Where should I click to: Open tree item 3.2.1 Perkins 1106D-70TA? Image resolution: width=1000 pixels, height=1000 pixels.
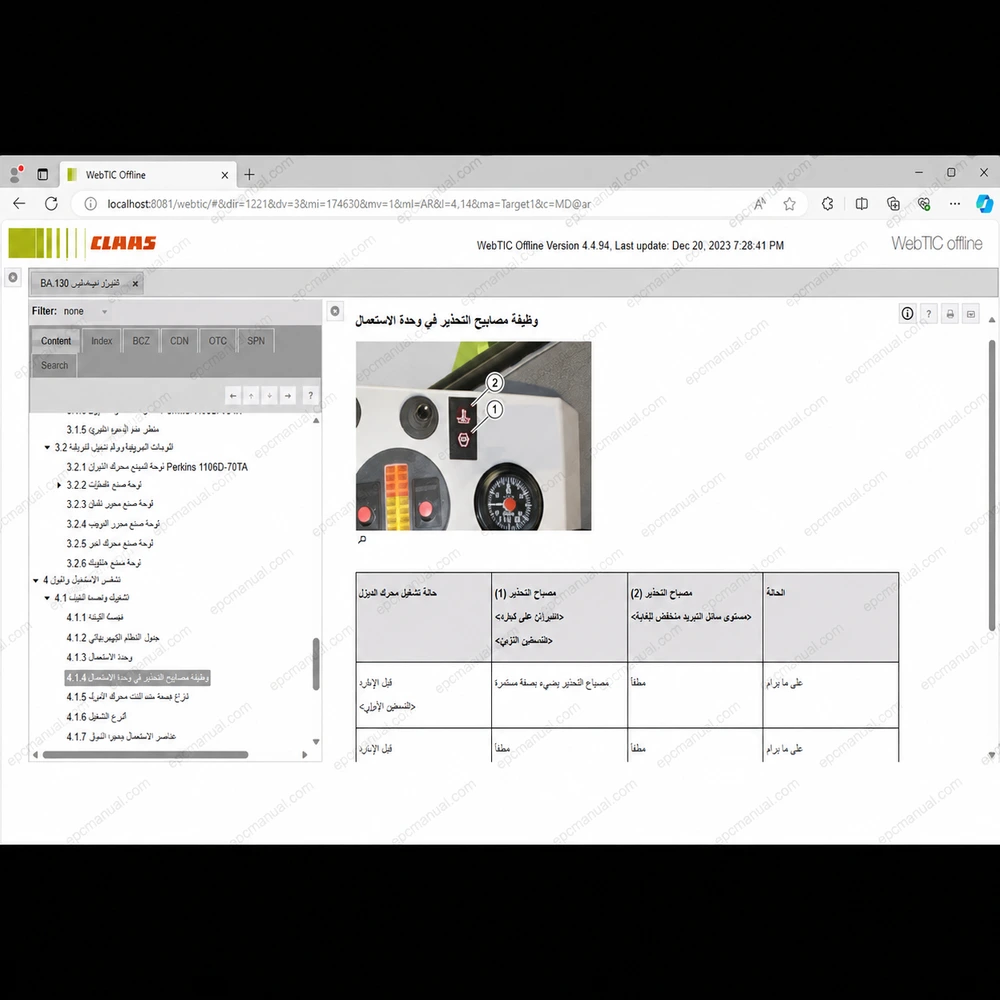coord(157,467)
